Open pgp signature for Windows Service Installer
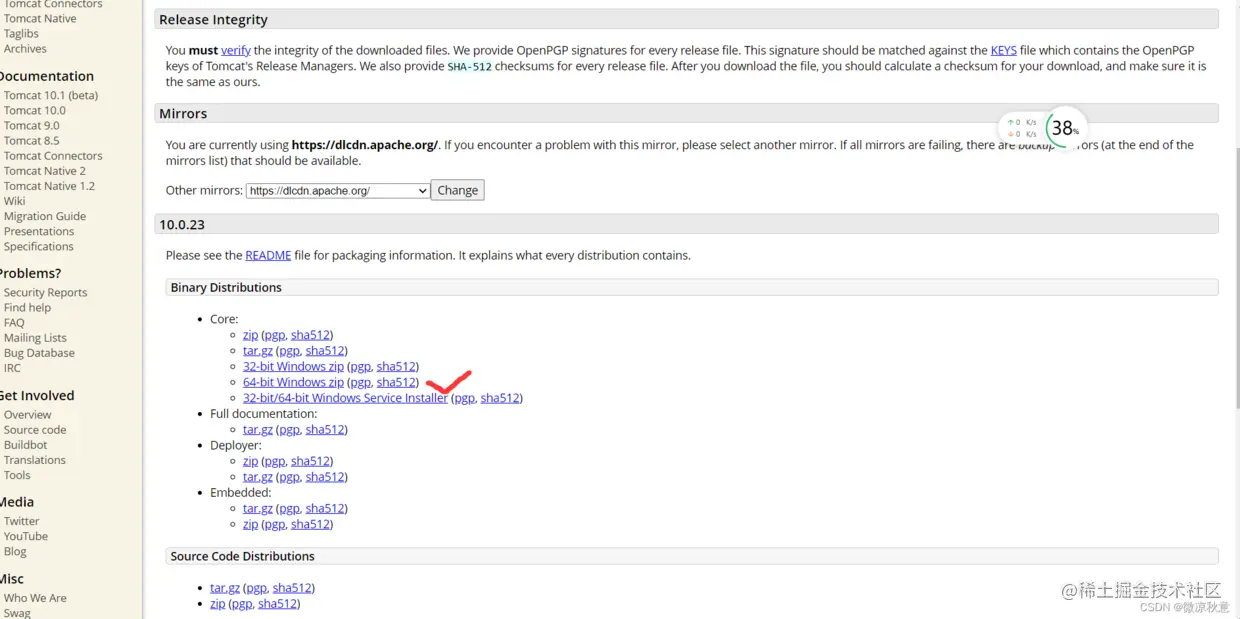Screen dimensions: 1240x619 464,398
